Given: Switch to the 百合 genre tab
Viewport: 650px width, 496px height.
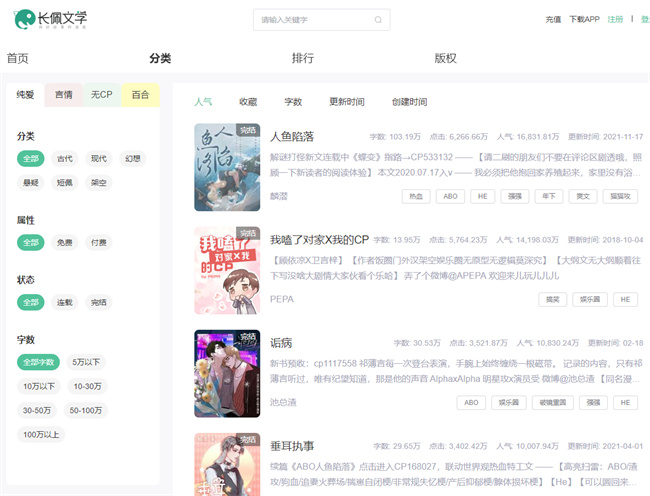Looking at the screenshot, I should [x=140, y=95].
